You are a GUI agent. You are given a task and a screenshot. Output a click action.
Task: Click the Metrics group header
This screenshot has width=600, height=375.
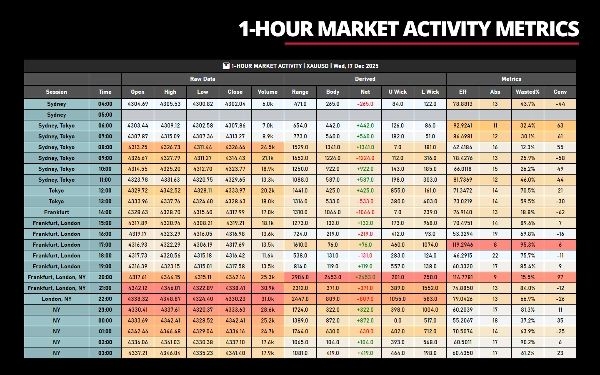pos(511,79)
